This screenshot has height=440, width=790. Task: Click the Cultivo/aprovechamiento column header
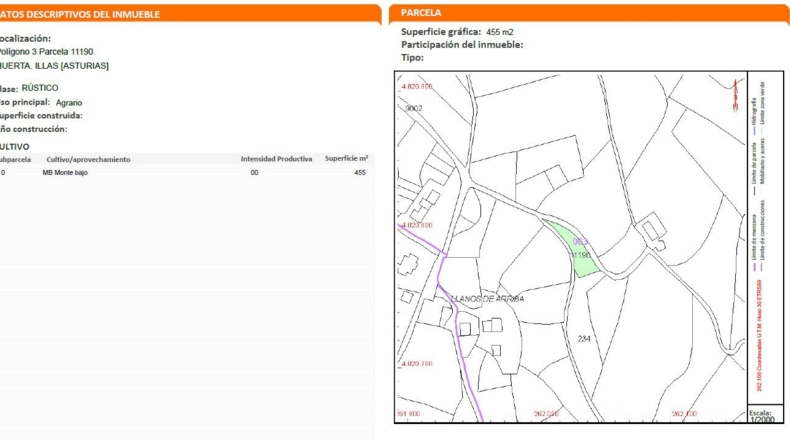click(x=88, y=159)
